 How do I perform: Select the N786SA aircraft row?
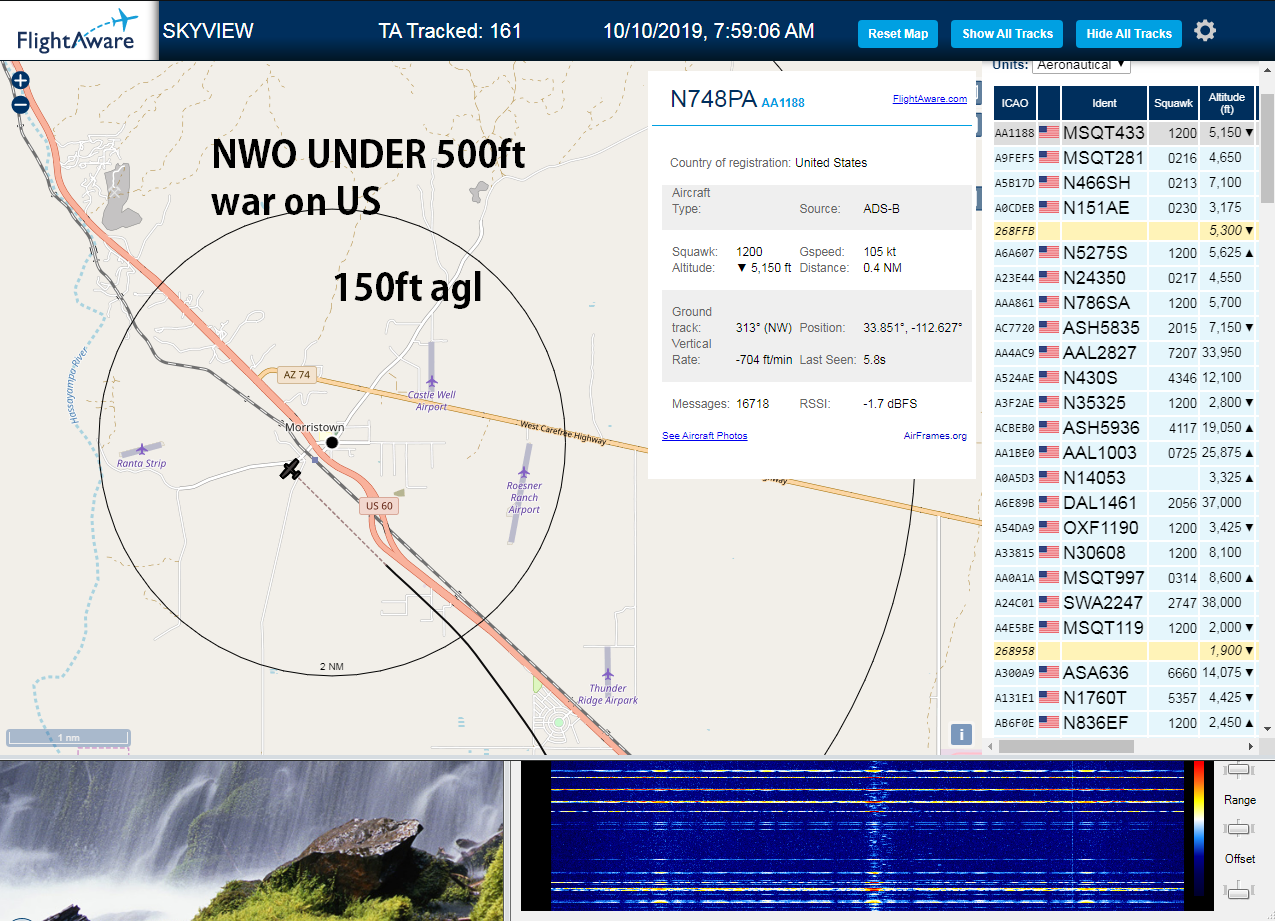click(x=1125, y=302)
